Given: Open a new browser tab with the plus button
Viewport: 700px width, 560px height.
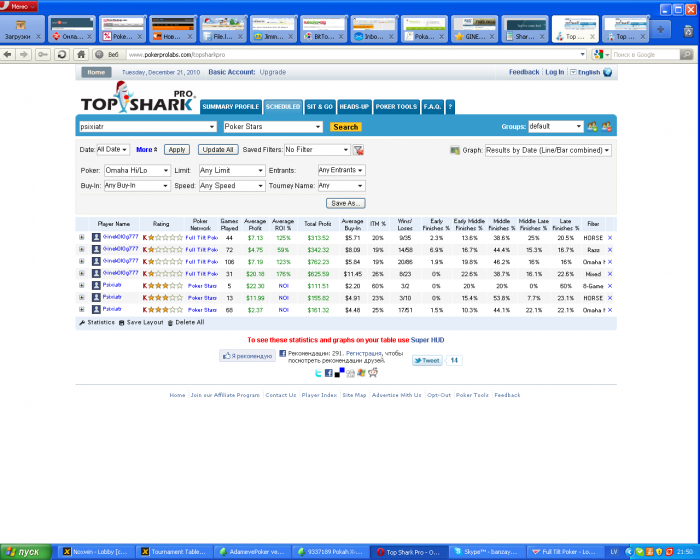Looking at the screenshot, I should click(660, 29).
